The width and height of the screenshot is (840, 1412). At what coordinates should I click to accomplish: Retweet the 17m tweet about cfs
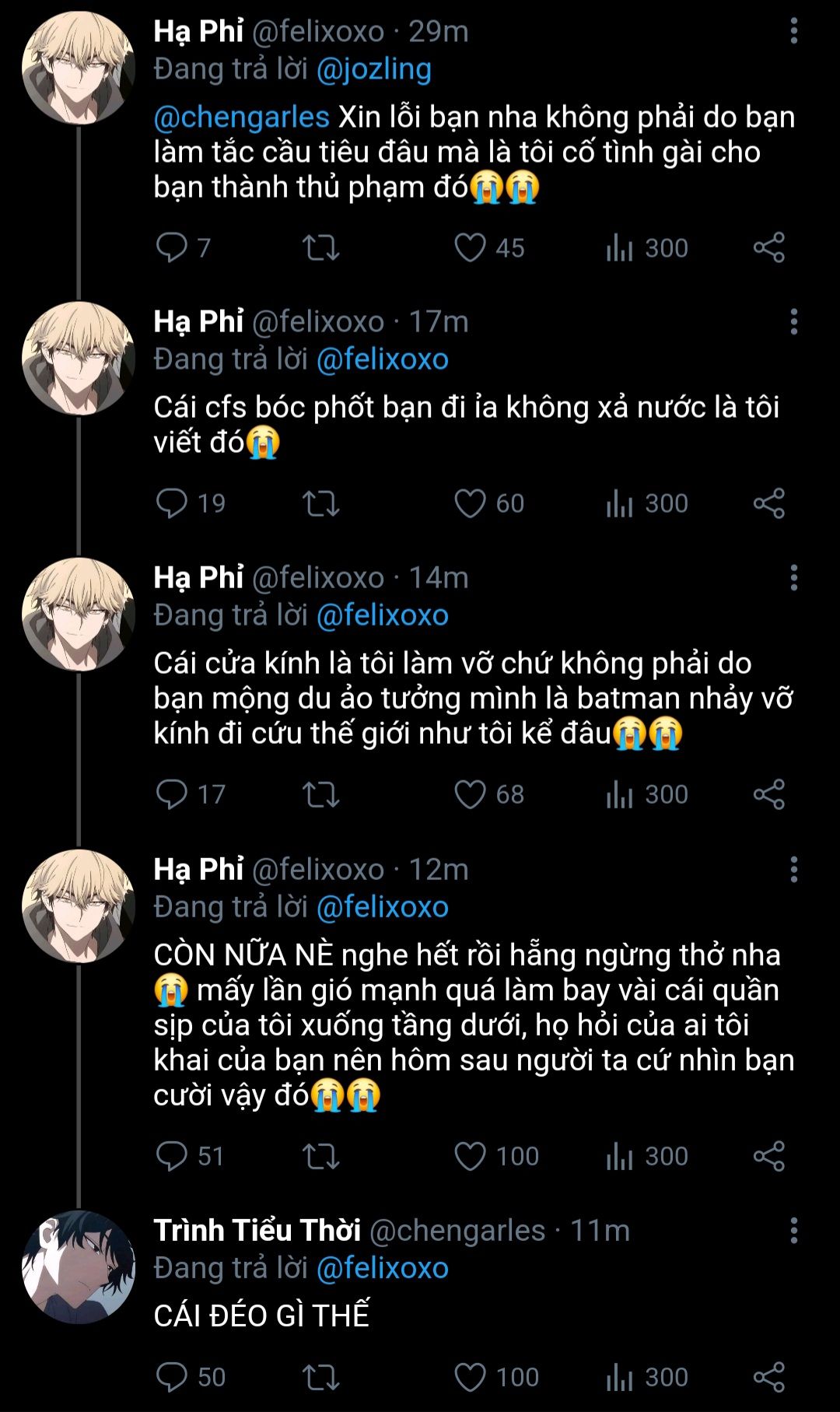click(x=320, y=503)
